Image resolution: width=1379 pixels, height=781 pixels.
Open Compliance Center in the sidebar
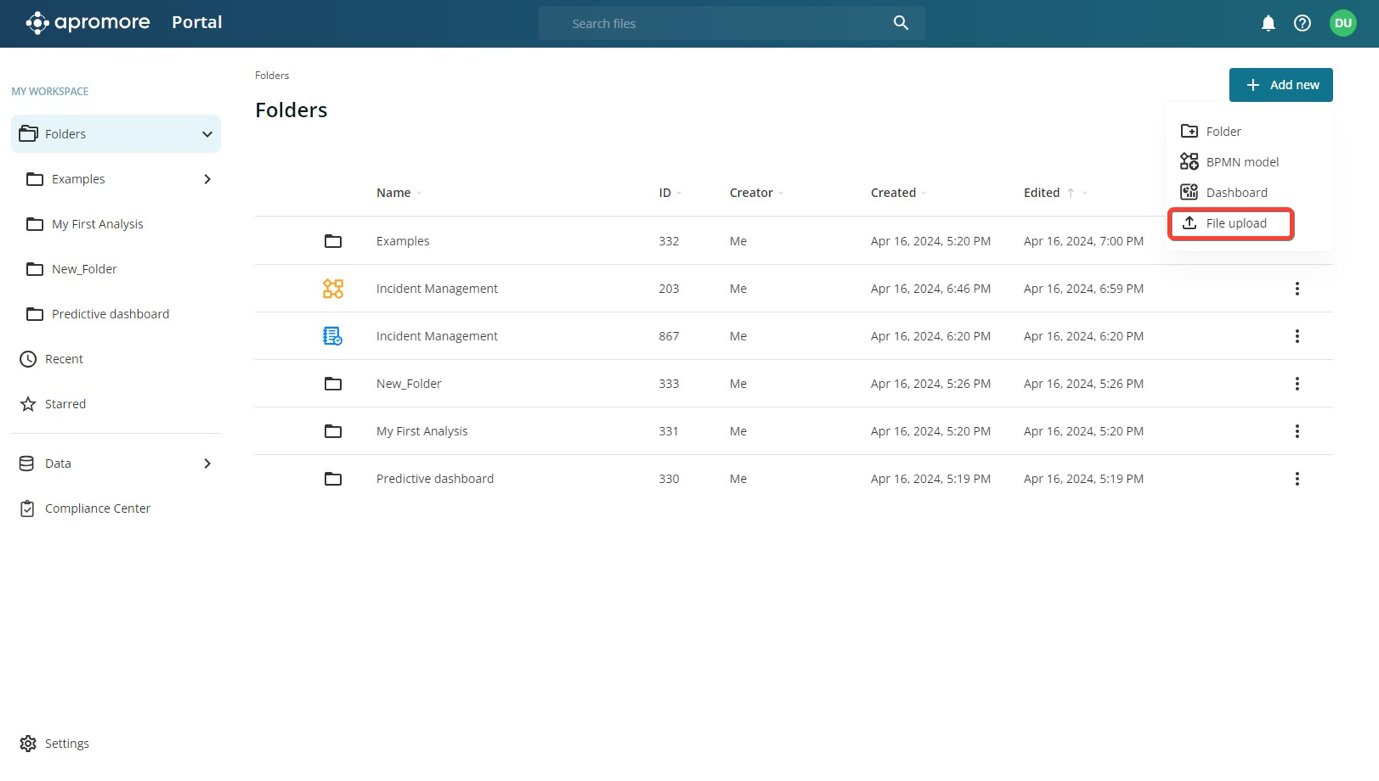[x=97, y=509]
